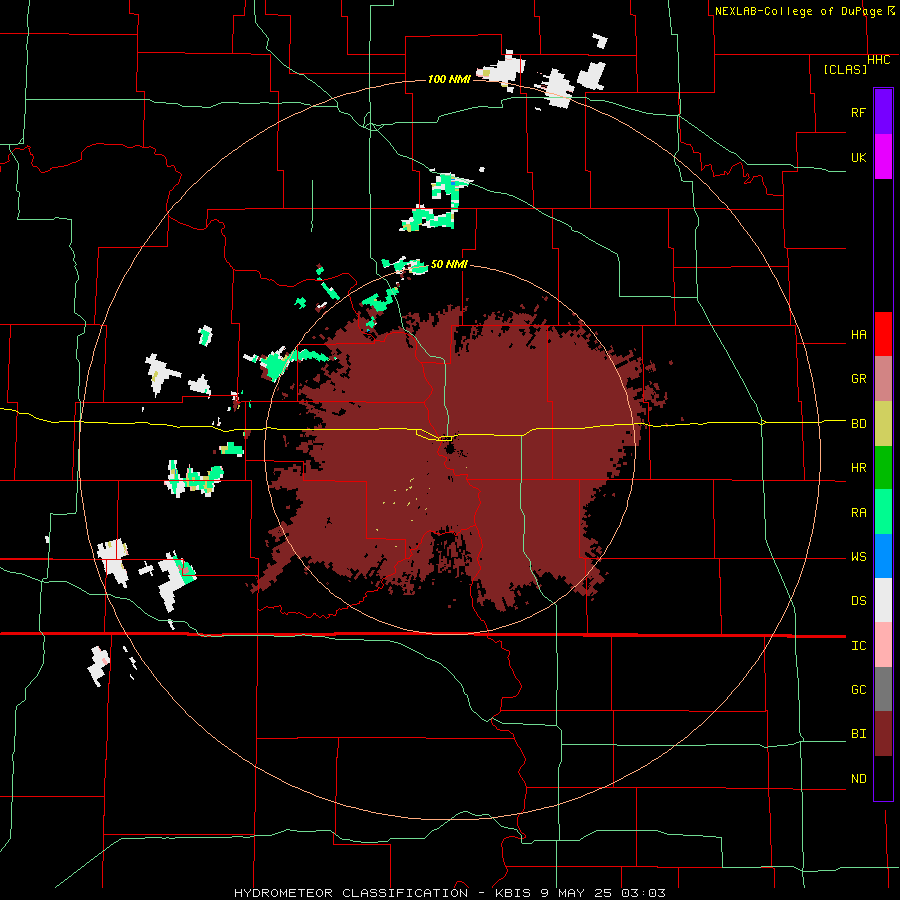The image size is (900, 900).
Task: Click the WS legend label
Action: click(x=859, y=556)
